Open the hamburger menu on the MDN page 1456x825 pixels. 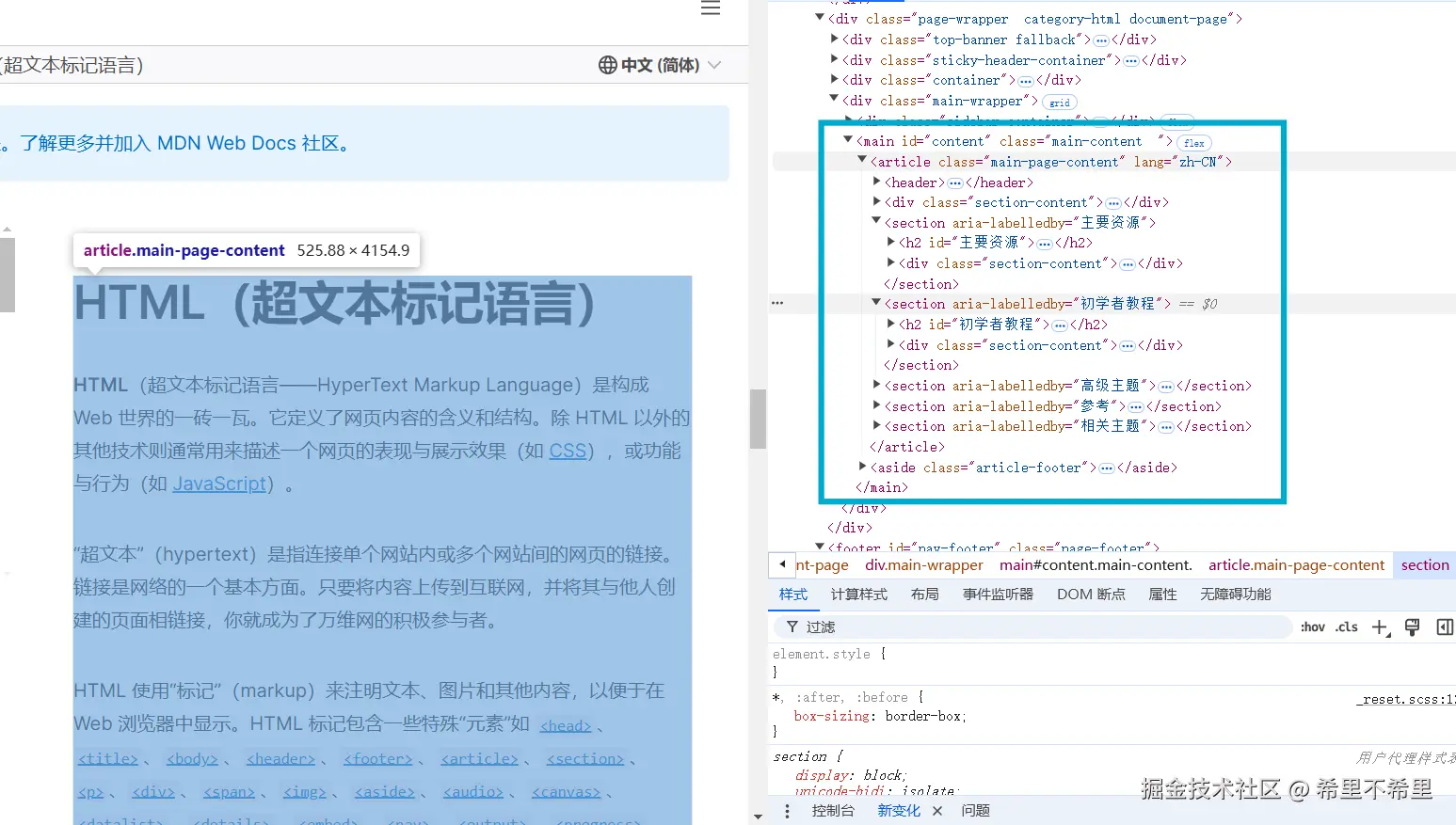[x=711, y=8]
